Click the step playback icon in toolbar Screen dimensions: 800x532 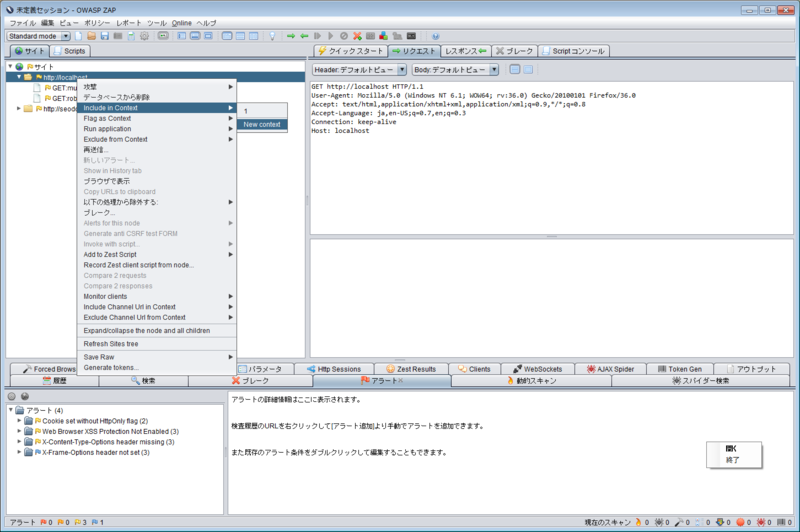point(317,36)
